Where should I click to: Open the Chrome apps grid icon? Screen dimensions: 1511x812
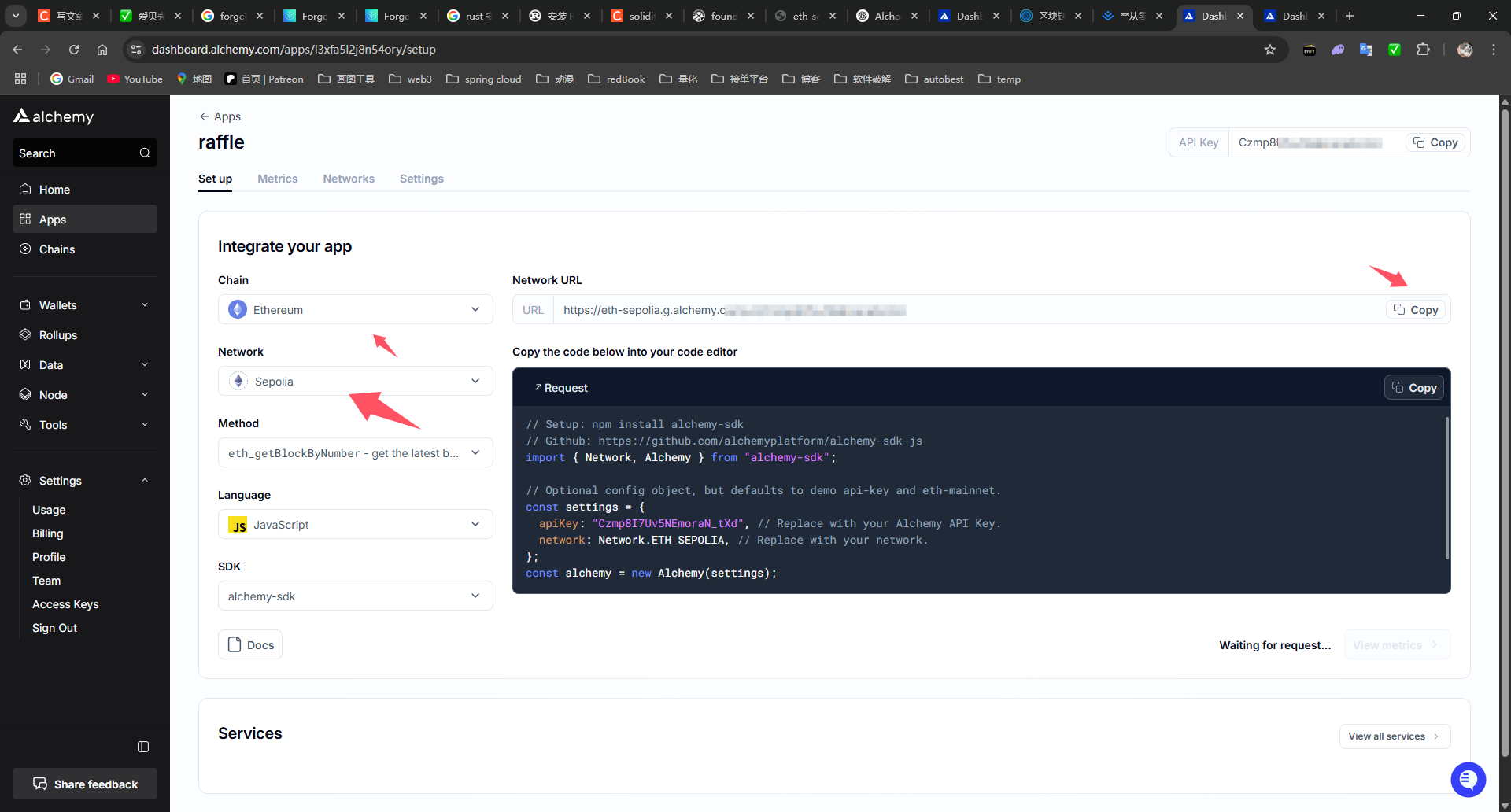pyautogui.click(x=20, y=79)
